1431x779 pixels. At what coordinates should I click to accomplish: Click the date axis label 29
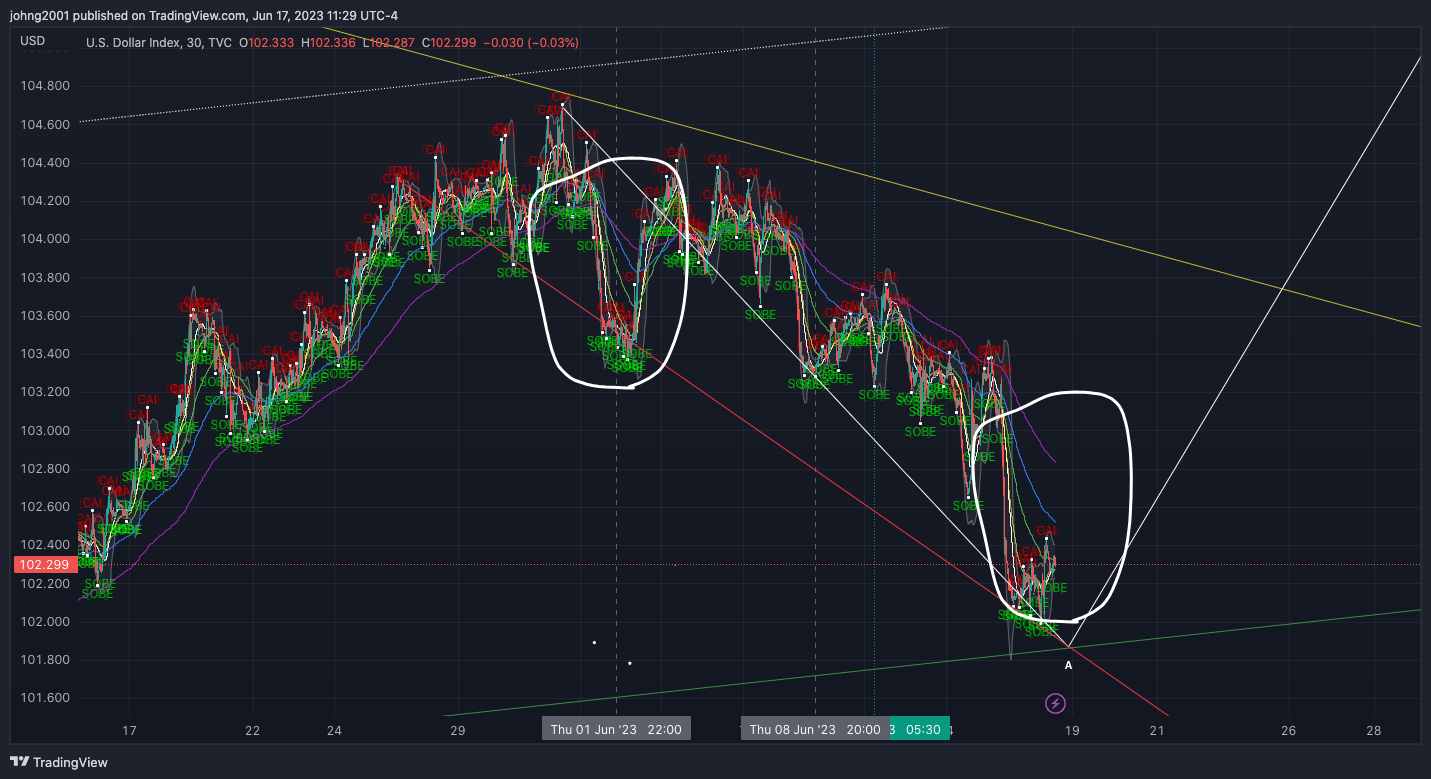pos(457,731)
